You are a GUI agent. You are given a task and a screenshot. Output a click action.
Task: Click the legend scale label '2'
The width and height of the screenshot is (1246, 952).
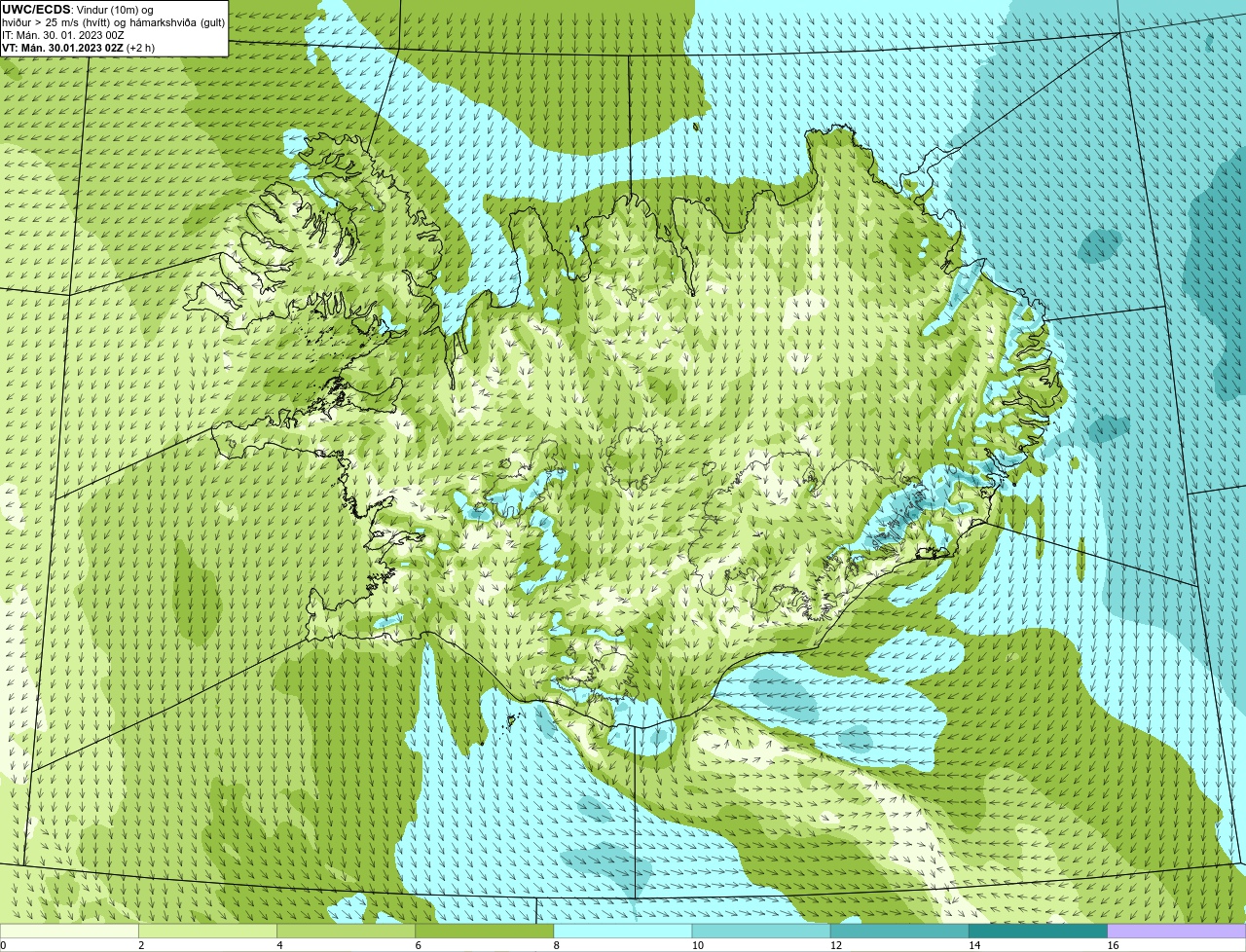point(141,945)
